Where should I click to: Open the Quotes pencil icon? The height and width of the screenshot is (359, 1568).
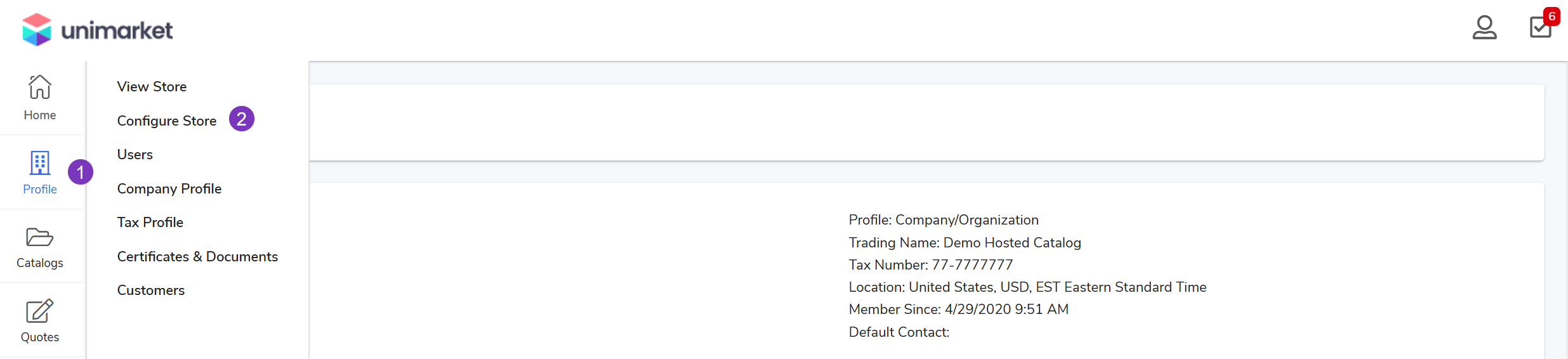pos(40,311)
